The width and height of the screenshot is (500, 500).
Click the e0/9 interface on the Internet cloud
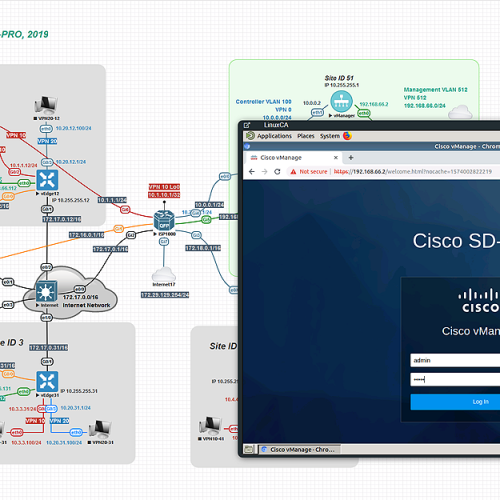79,289
